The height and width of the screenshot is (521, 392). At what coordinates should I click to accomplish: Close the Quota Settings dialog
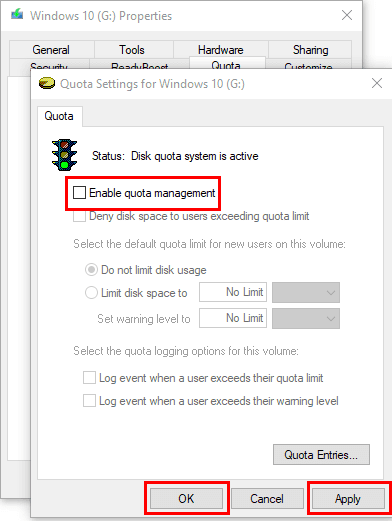pos(377,83)
